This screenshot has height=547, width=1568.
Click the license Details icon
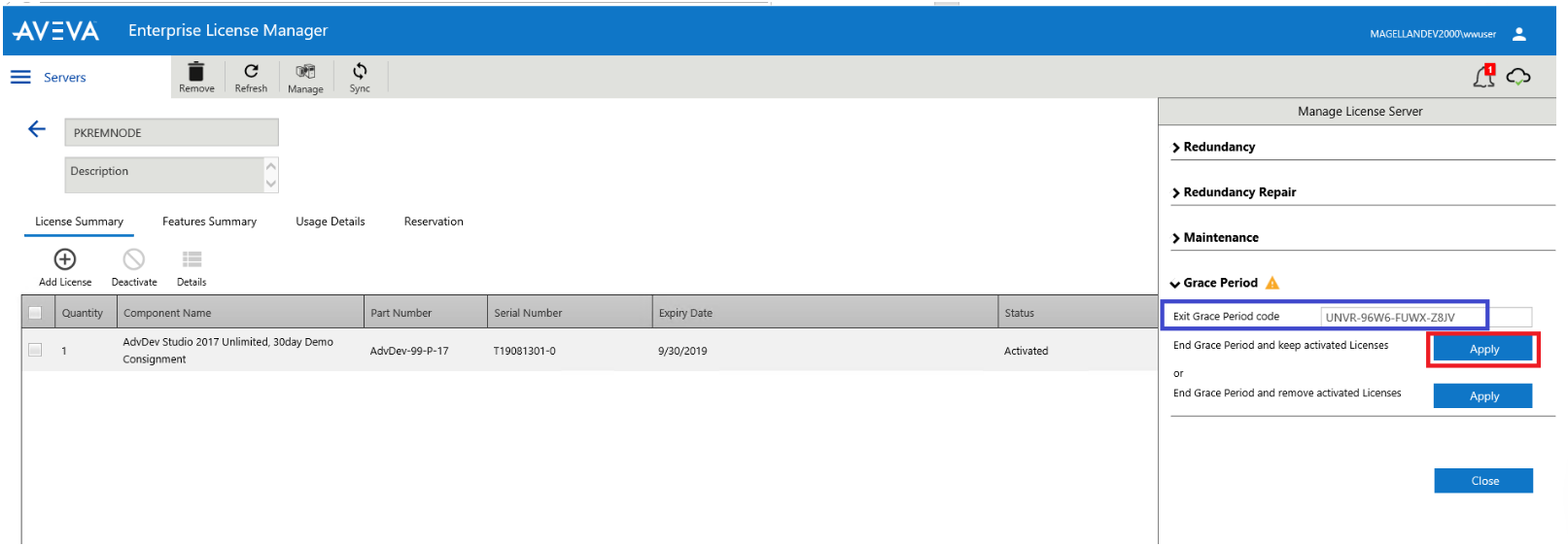coord(192,259)
